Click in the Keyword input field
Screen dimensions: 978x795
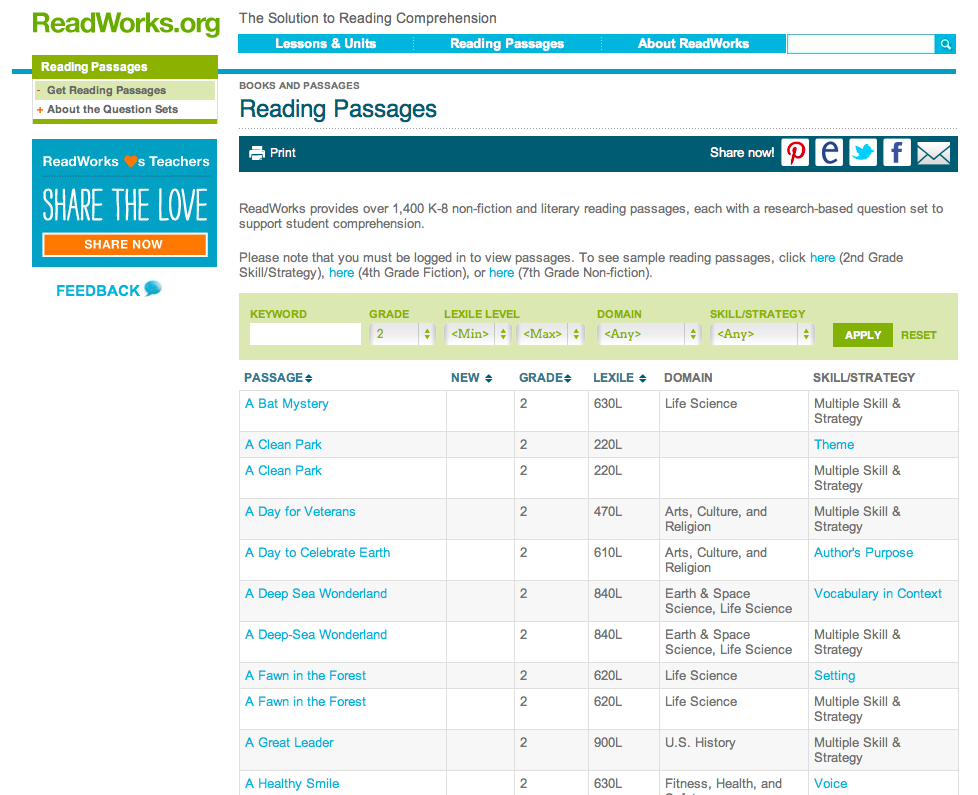[x=305, y=334]
